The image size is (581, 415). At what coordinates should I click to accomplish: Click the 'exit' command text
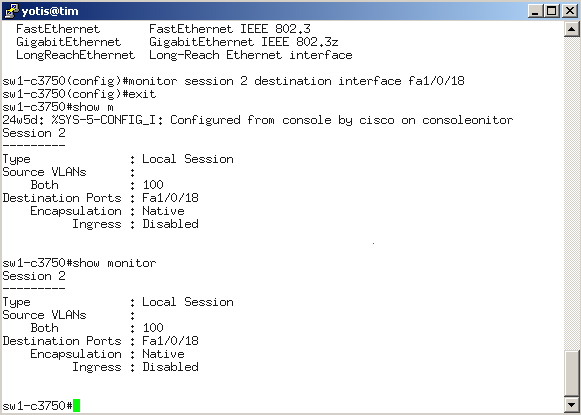pos(142,94)
